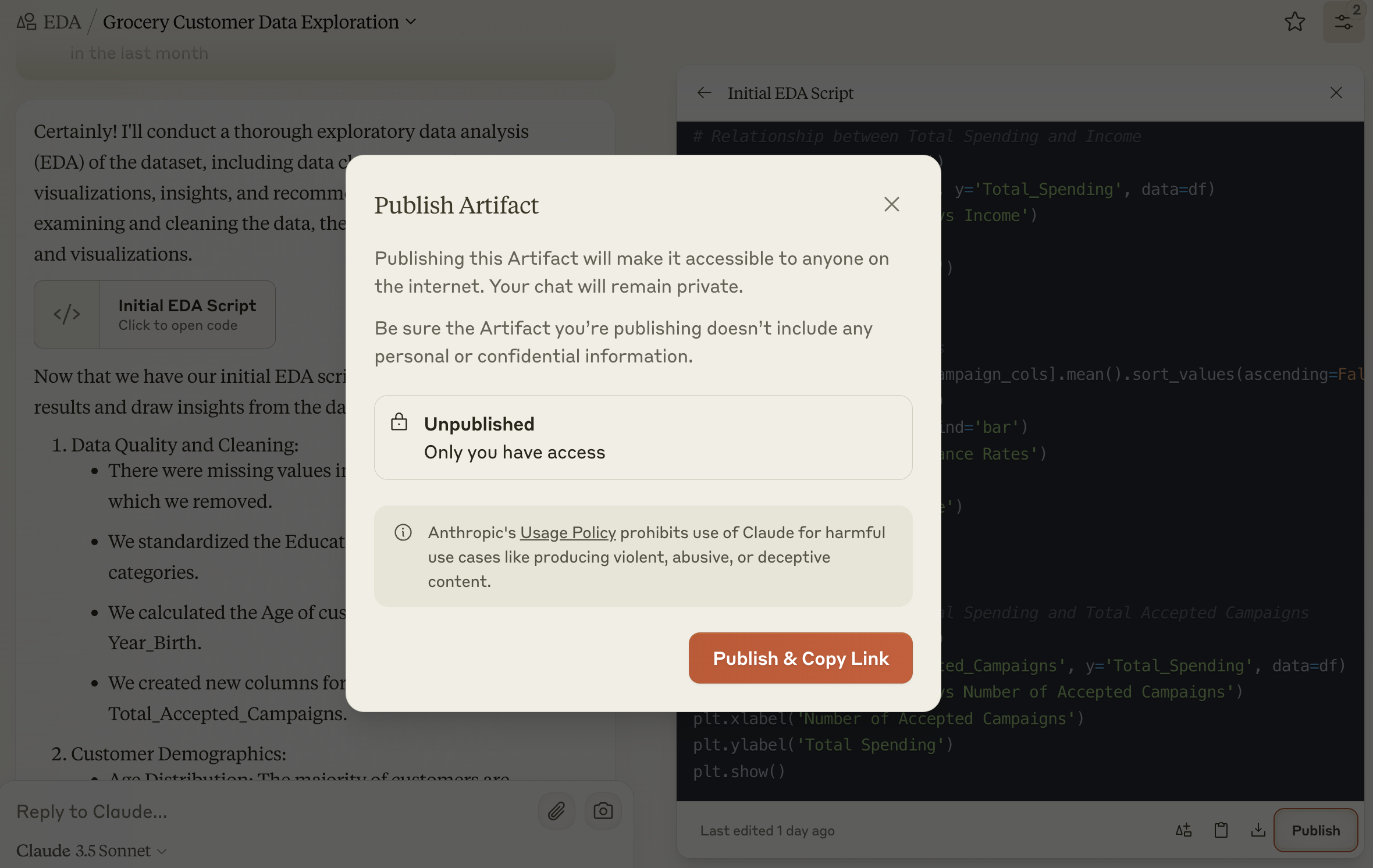Expand the Grocery Customer Data Exploration title dropdown
Screen dimensions: 1373x868
coord(411,22)
